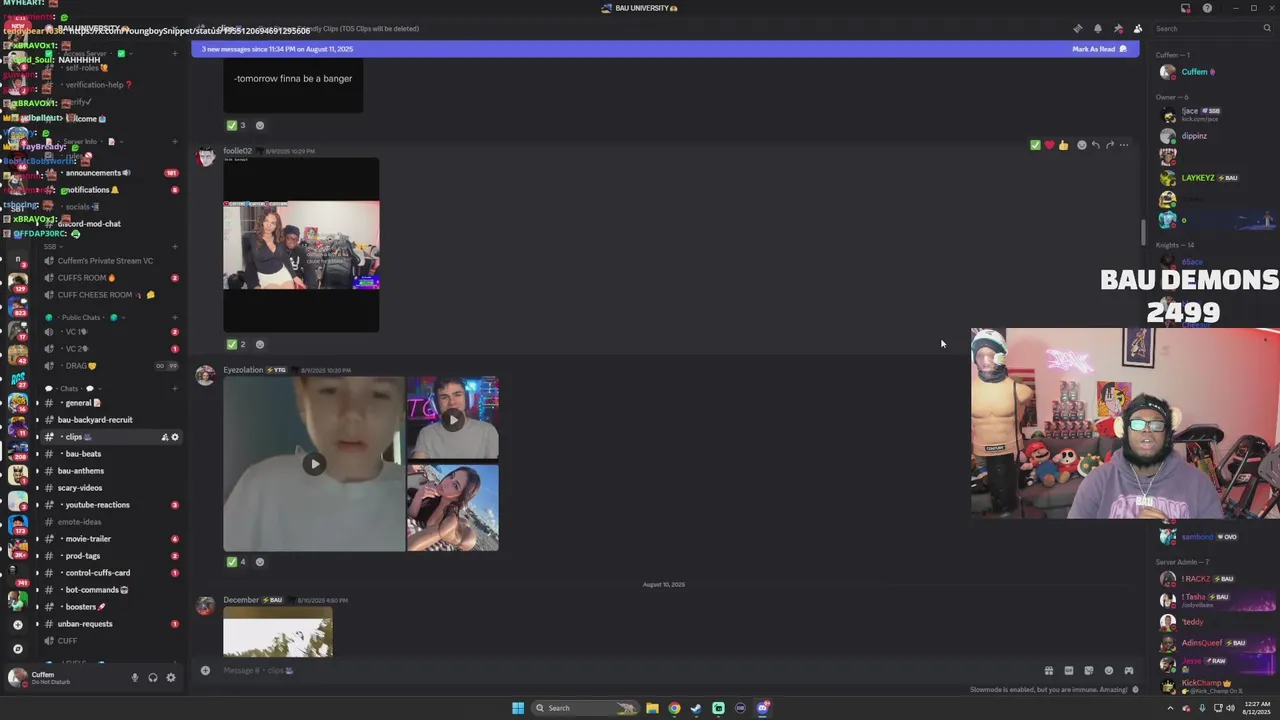Open the Discord inbox icon
This screenshot has width=1280, height=720.
coord(1185,8)
